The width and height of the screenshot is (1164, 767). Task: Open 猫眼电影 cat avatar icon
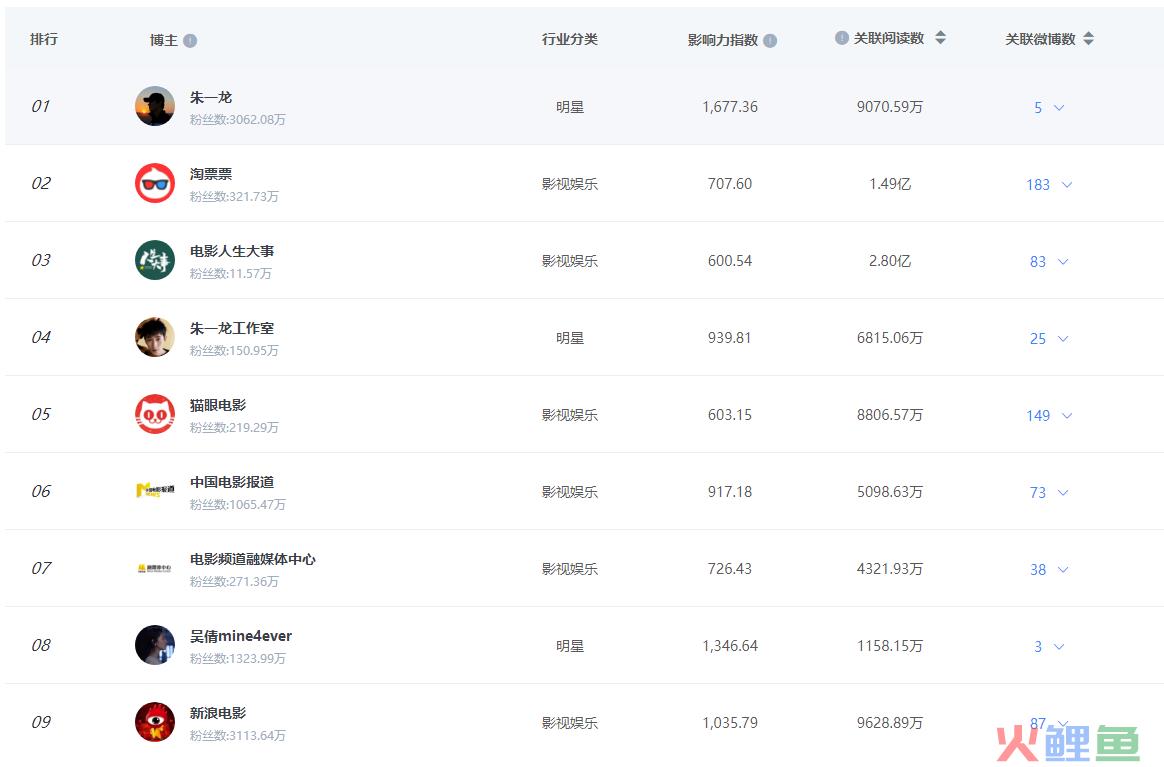[x=155, y=414]
